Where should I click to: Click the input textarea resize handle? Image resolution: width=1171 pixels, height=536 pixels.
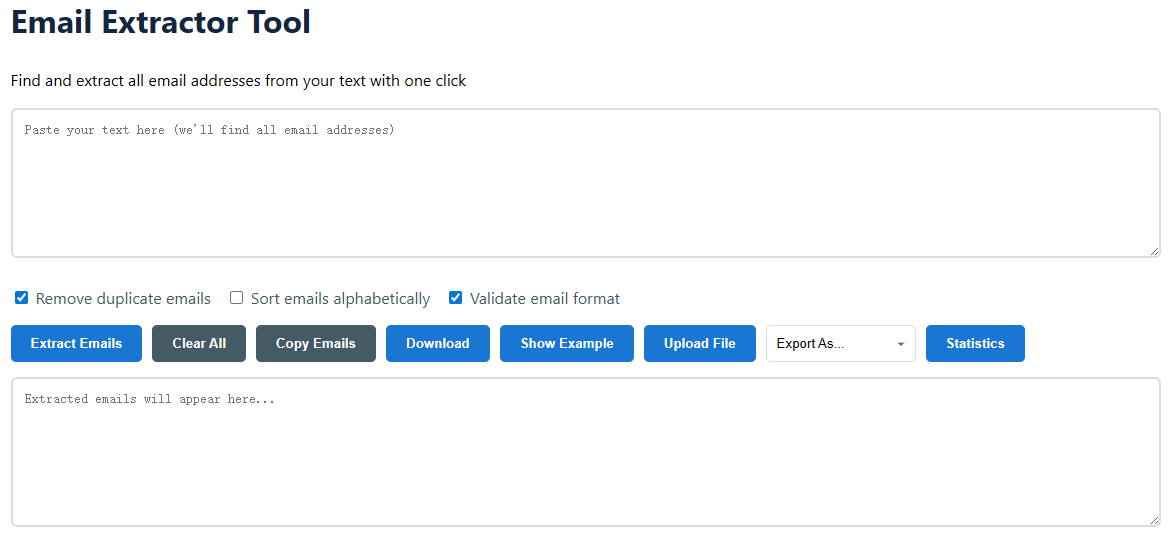pos(1154,251)
